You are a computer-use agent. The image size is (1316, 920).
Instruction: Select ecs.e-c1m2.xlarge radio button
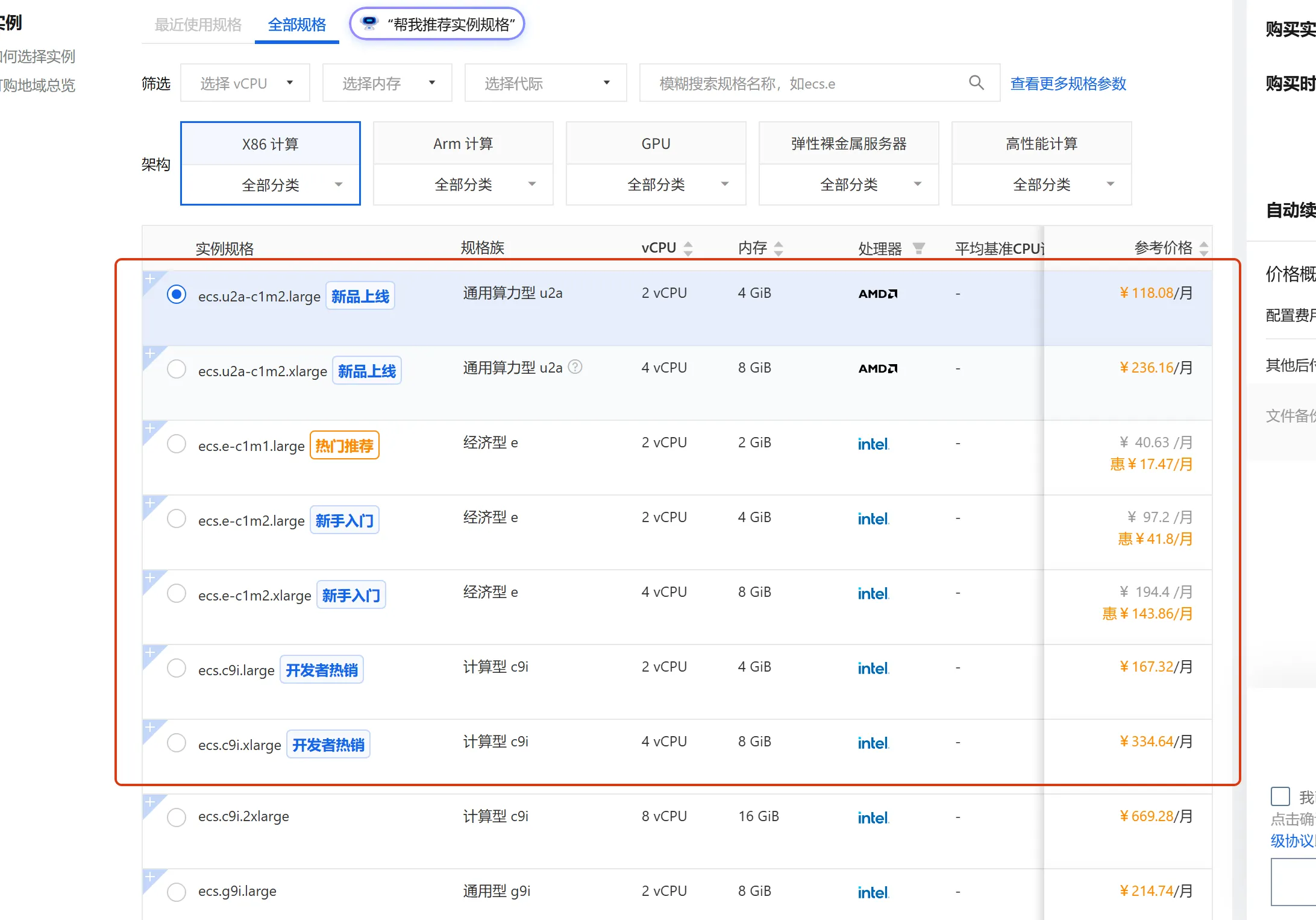pos(177,593)
